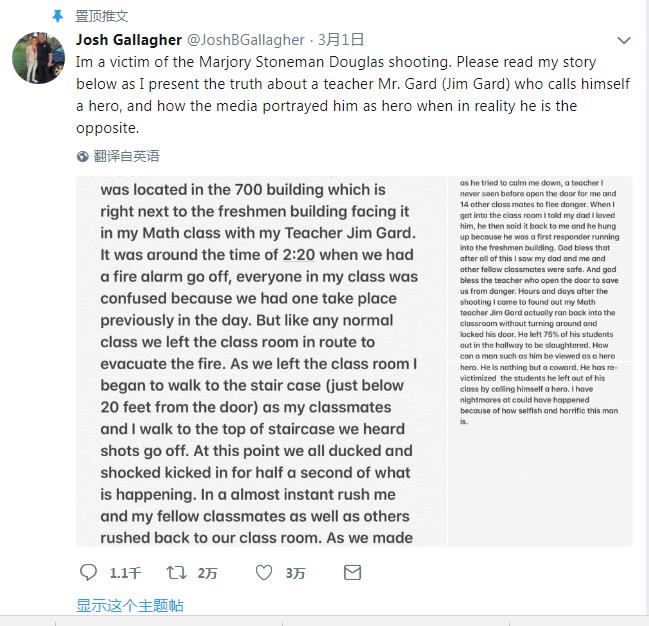Click the envelope direct message icon
This screenshot has width=649, height=626.
click(352, 573)
